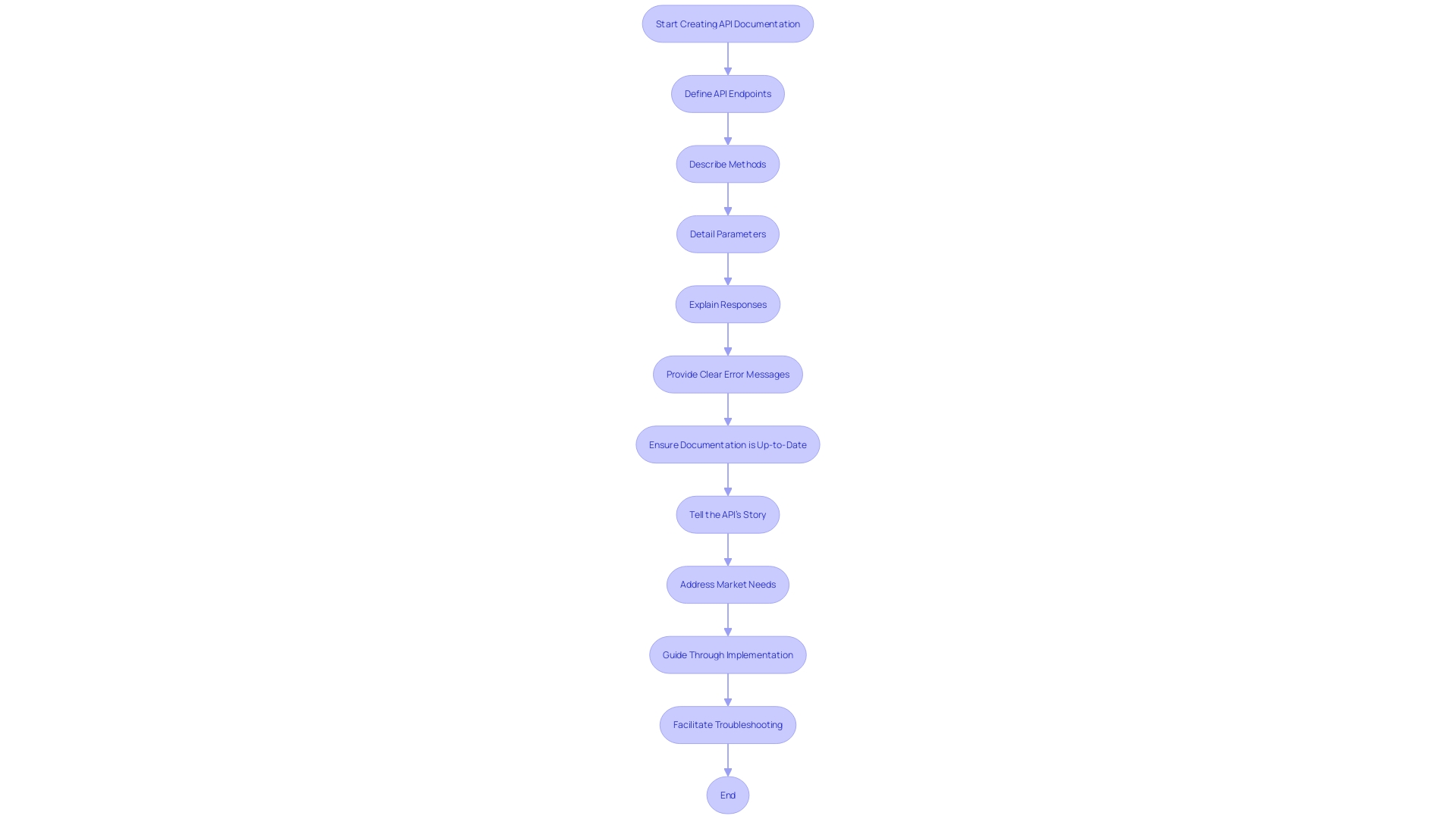Select the Provide Clear Error Messages node
The width and height of the screenshot is (1456, 819).
(728, 374)
